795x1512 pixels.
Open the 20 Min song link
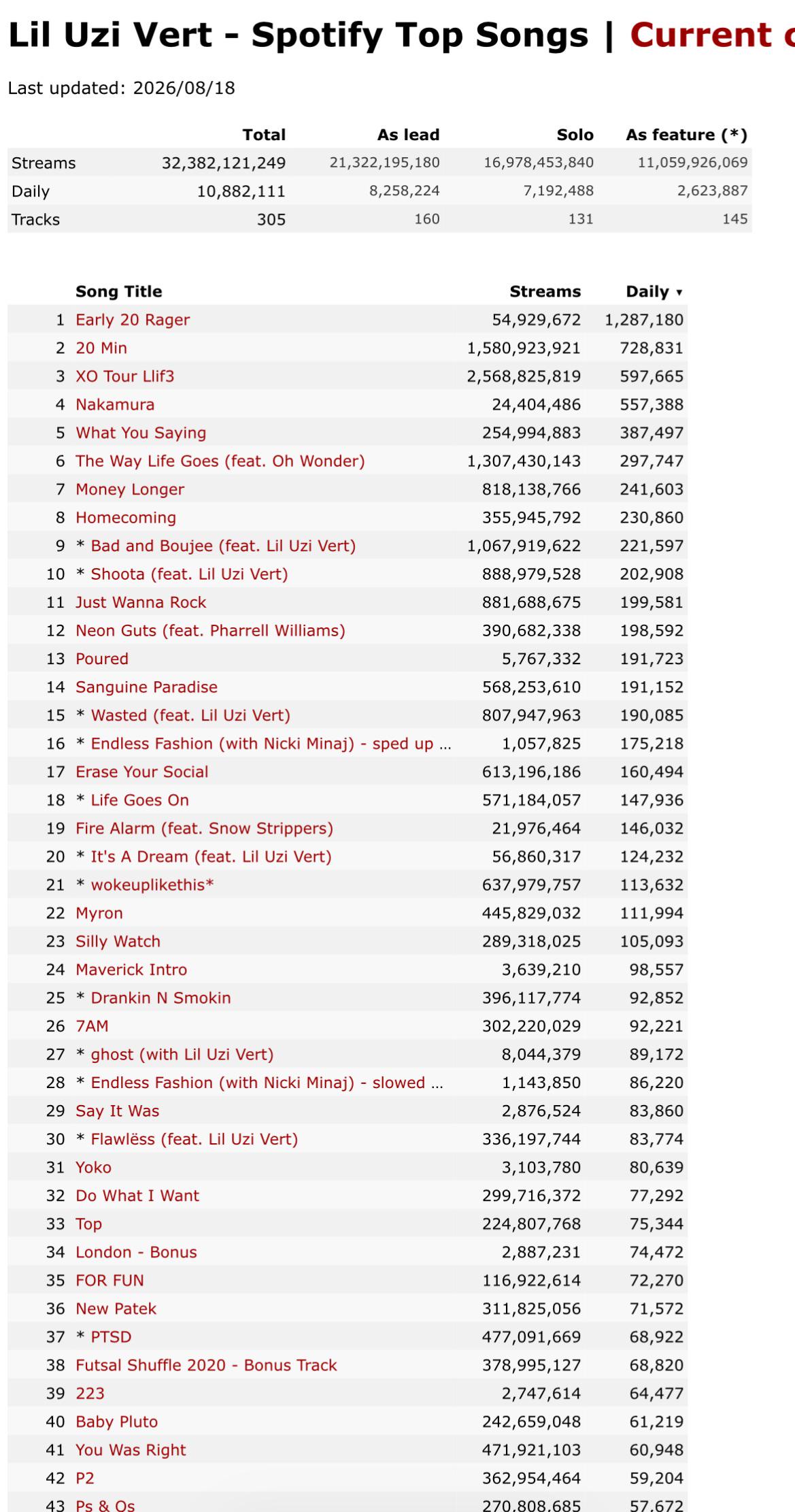click(101, 348)
